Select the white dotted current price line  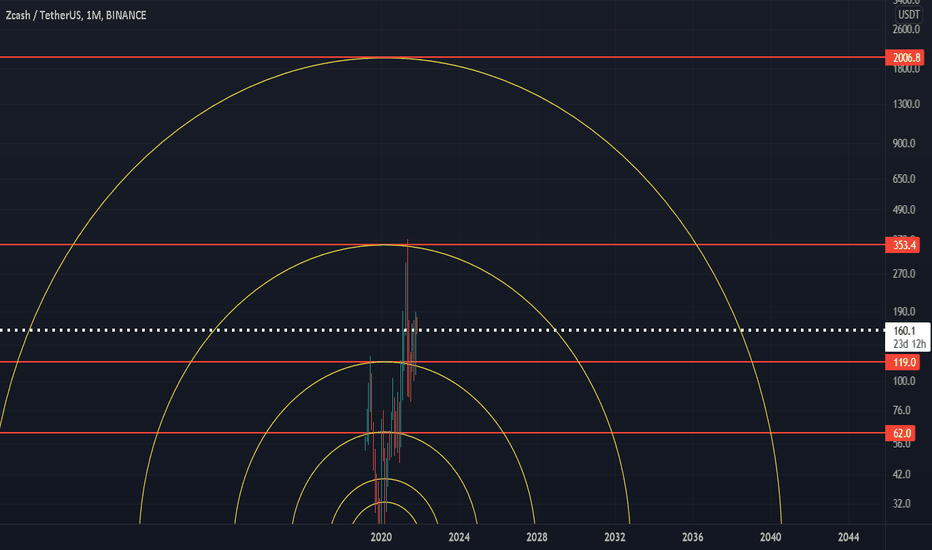click(x=442, y=330)
